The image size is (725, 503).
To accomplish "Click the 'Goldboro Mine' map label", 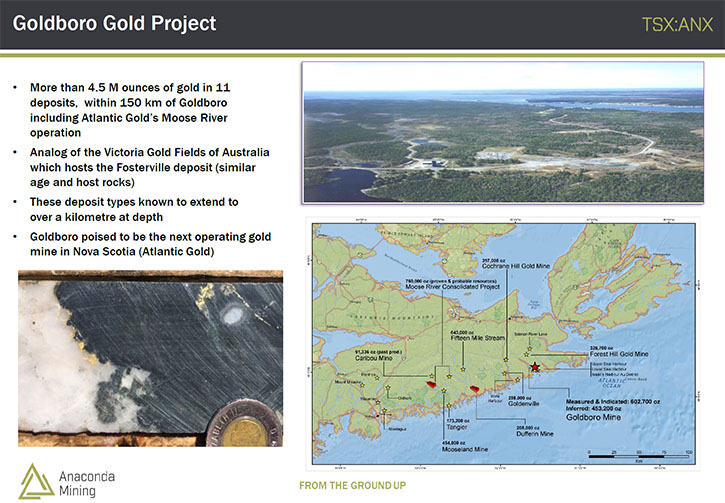I will coord(593,417).
